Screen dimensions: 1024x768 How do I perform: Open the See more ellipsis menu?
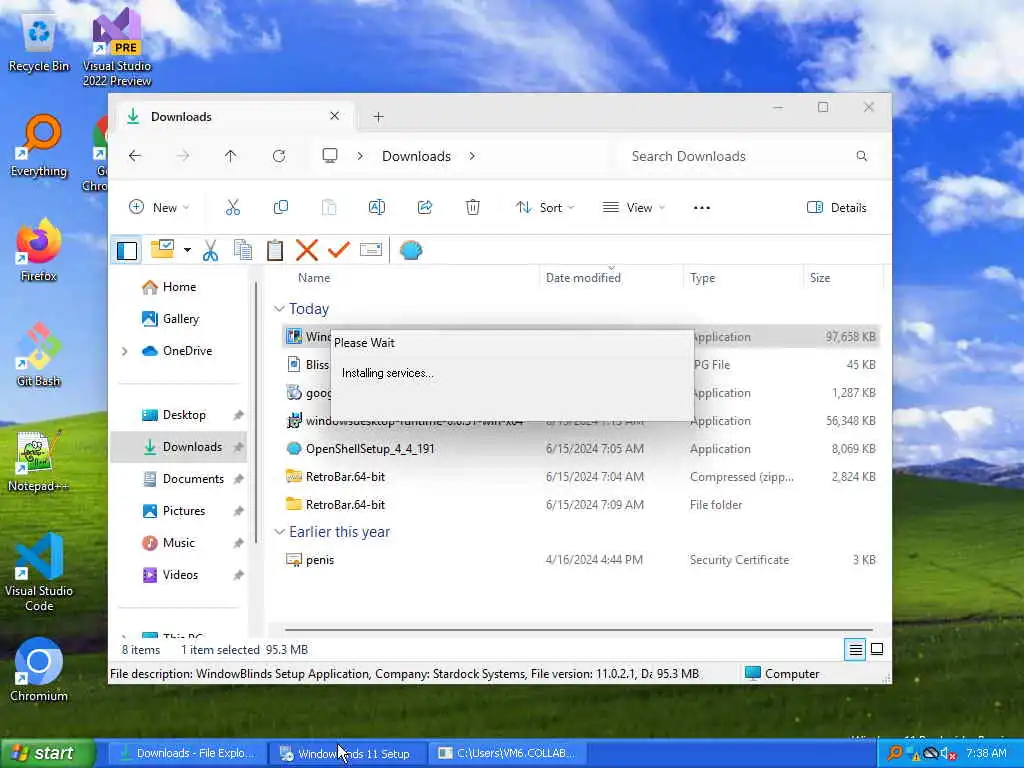tap(701, 208)
